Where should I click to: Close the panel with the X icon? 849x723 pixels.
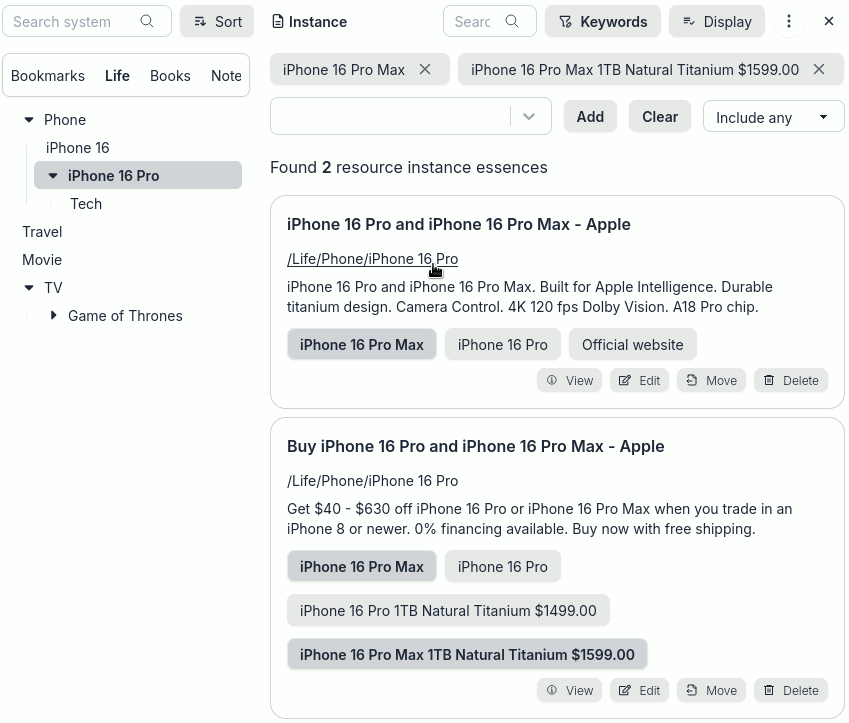(x=828, y=21)
